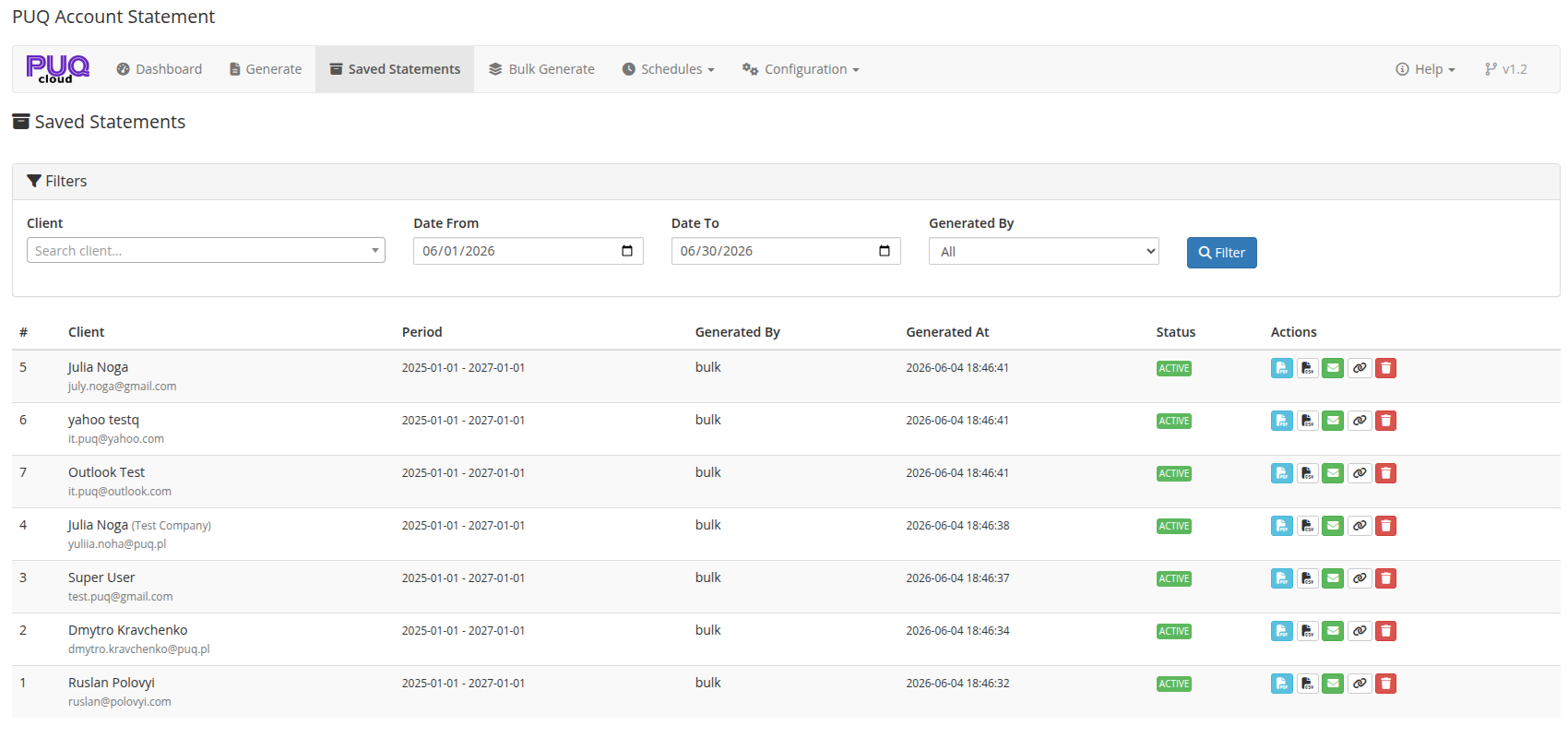
Task: Go to the Dashboard tab
Action: pyautogui.click(x=159, y=69)
